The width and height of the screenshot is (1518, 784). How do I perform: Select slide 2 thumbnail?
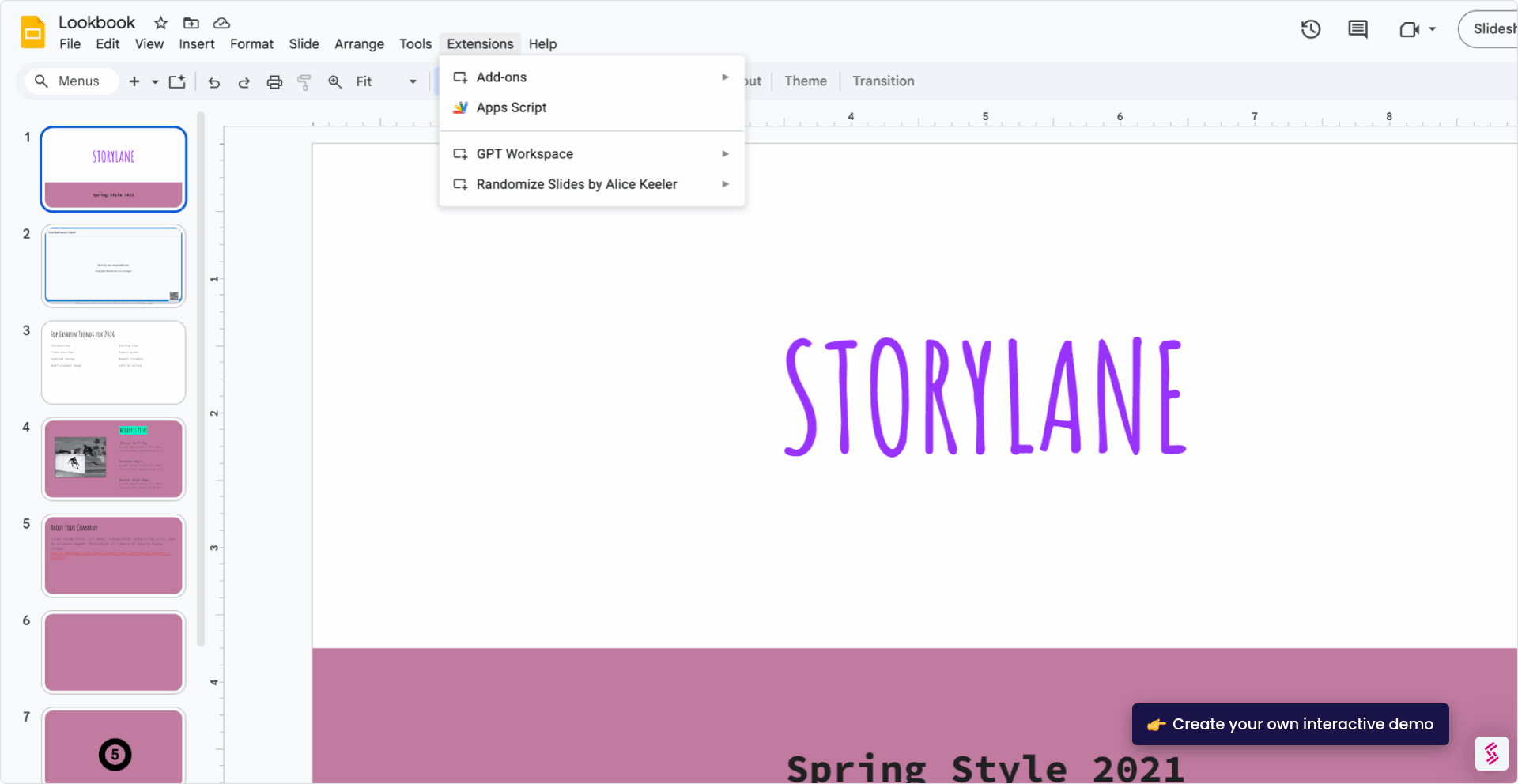coord(114,266)
